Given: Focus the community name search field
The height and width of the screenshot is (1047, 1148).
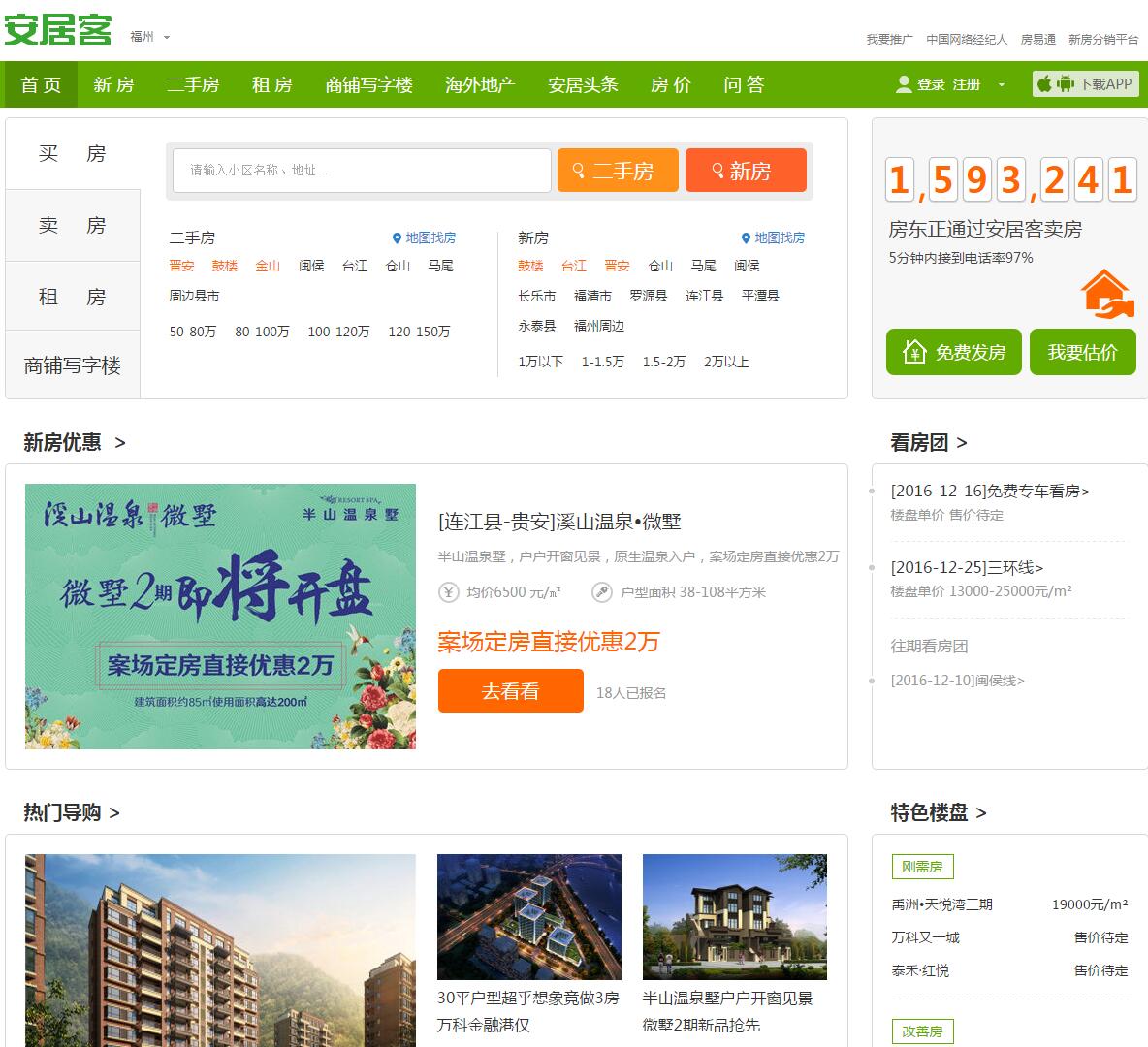Looking at the screenshot, I should [x=362, y=171].
